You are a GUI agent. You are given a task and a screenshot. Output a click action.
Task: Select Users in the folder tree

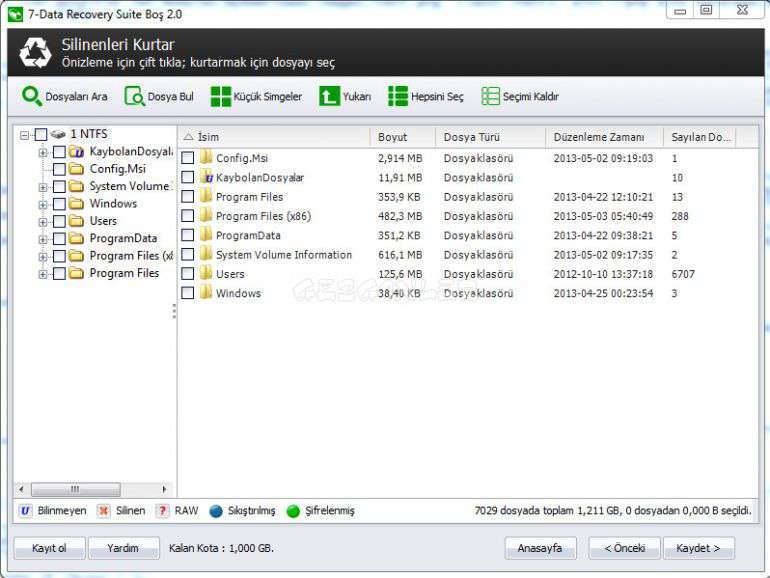103,221
